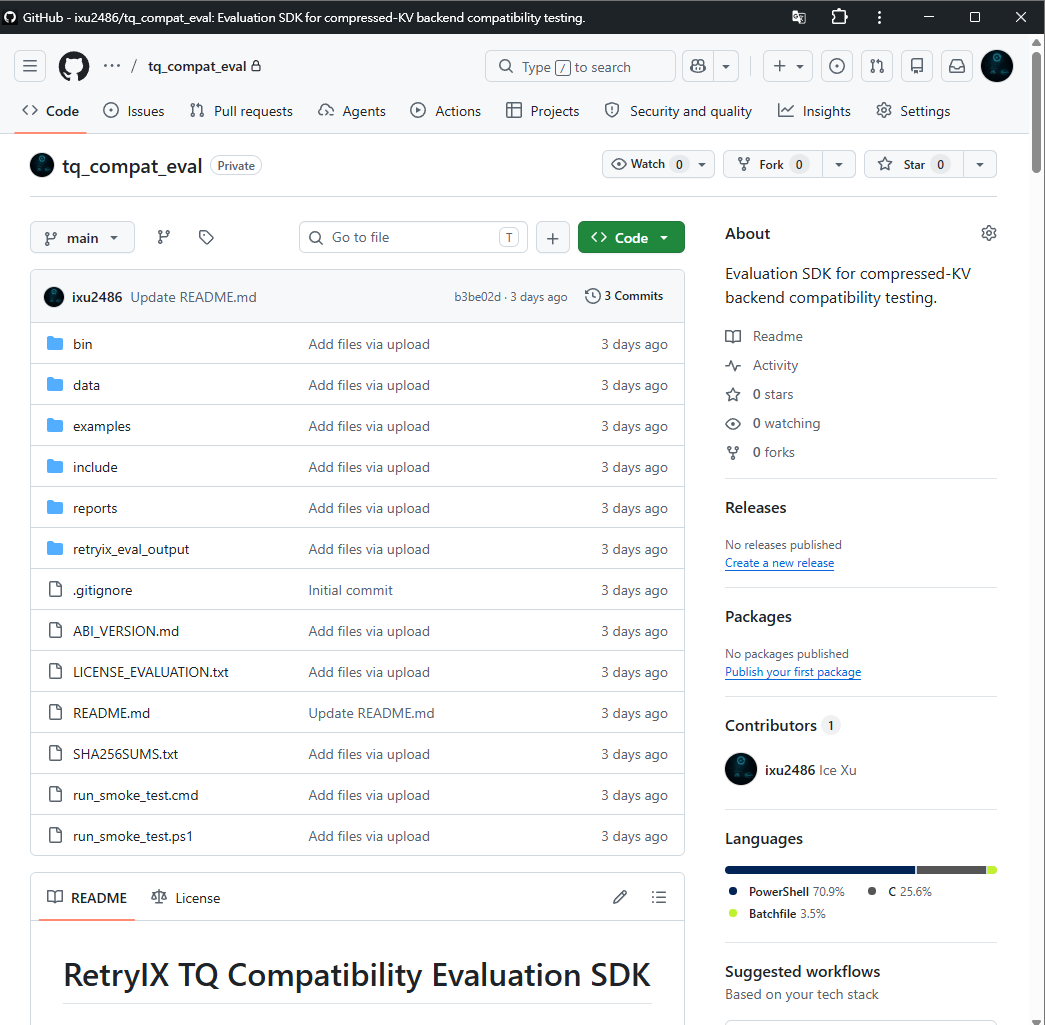Screen dimensions: 1045x1025
Task: Open repositories icon in header
Action: pos(917,66)
